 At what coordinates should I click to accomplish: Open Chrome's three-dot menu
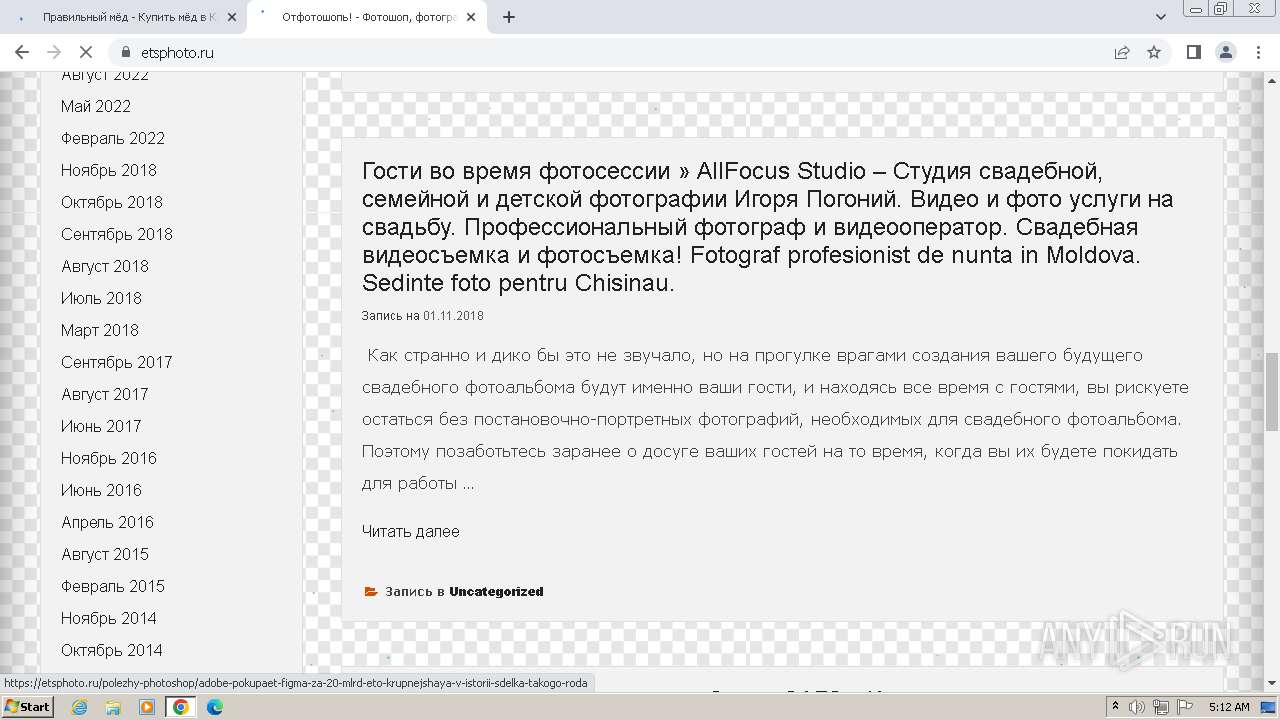(1258, 52)
